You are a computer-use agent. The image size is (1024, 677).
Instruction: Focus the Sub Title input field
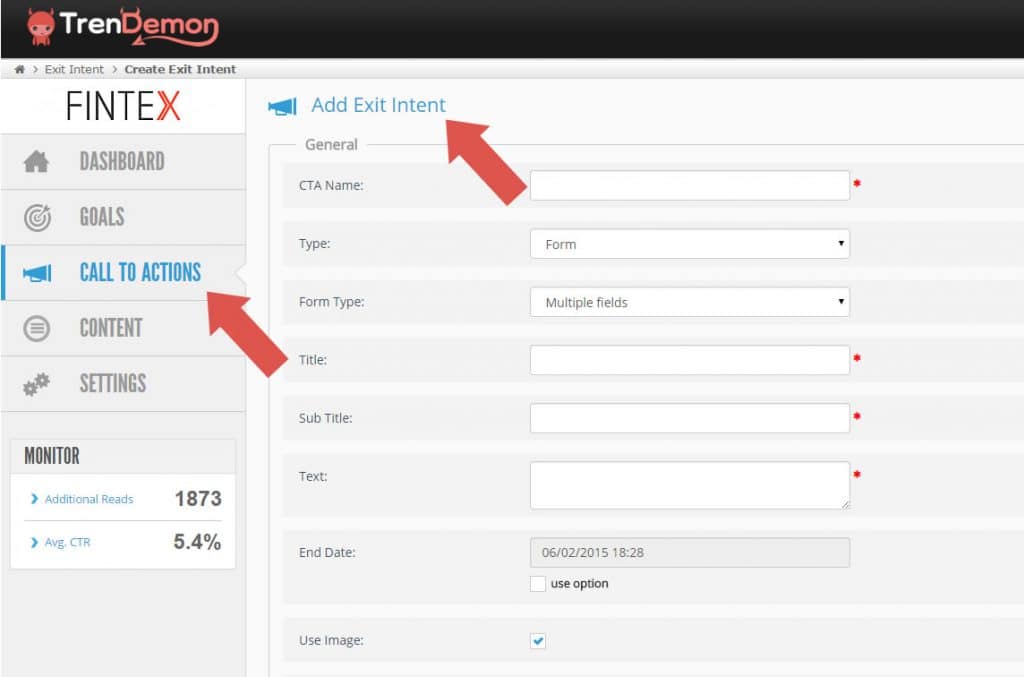point(690,418)
